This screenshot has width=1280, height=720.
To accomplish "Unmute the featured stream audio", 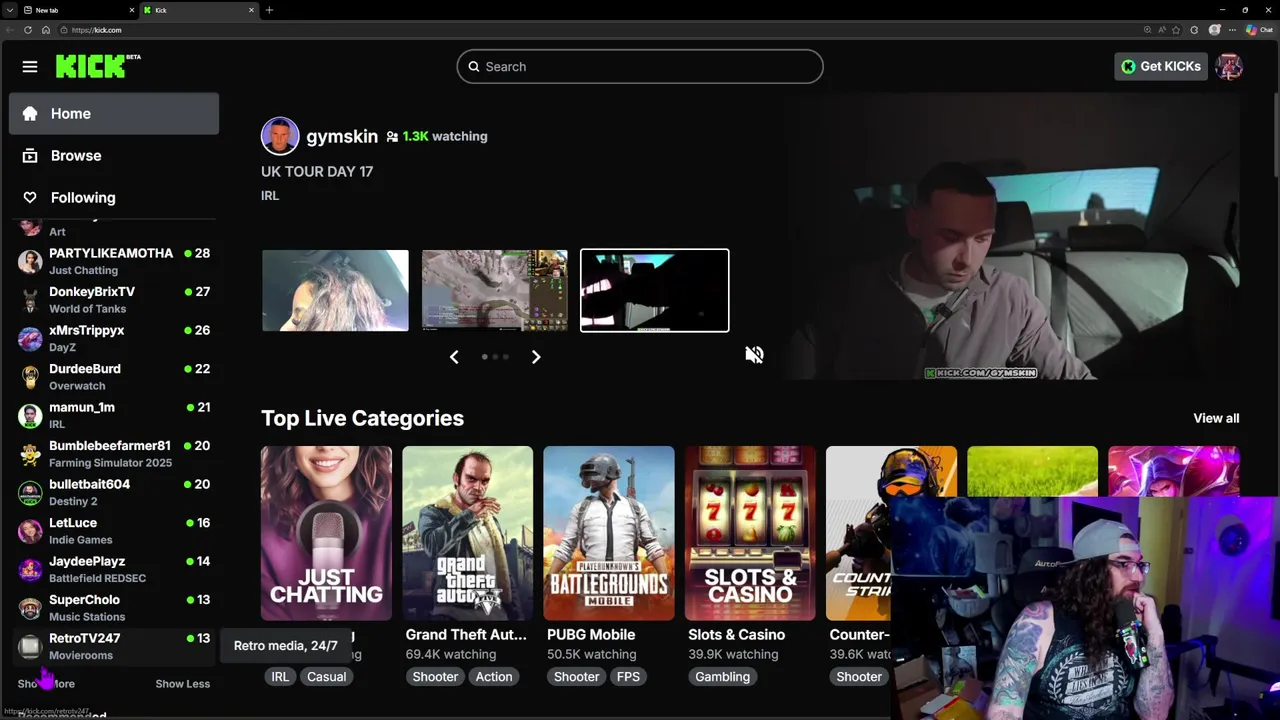I will pyautogui.click(x=754, y=355).
